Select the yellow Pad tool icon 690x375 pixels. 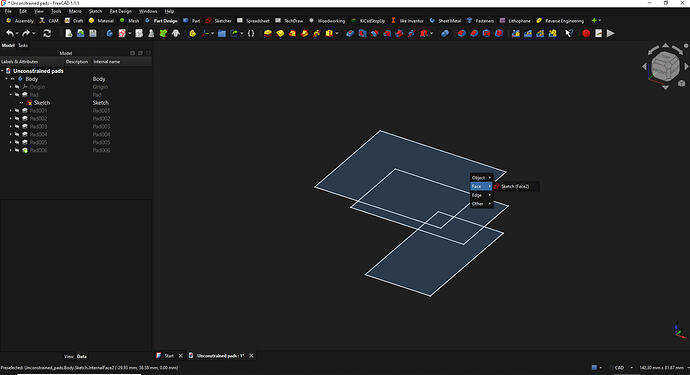click(x=268, y=33)
